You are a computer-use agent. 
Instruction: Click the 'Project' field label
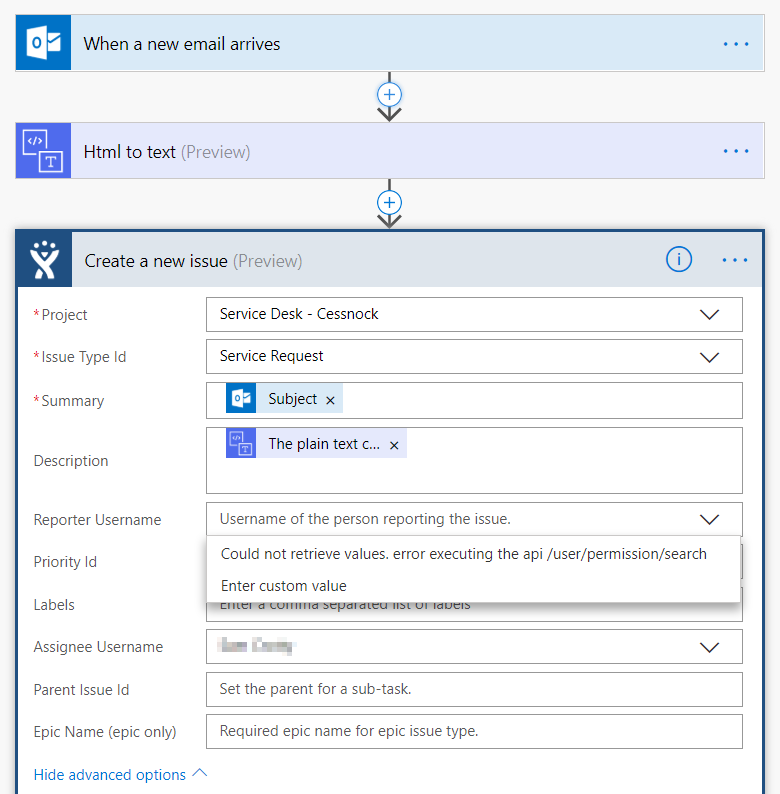(x=64, y=315)
